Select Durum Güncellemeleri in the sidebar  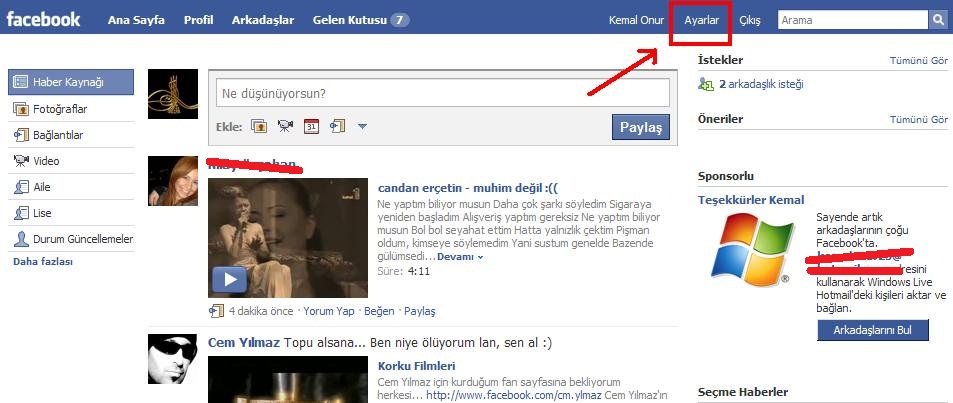pyautogui.click(x=71, y=239)
